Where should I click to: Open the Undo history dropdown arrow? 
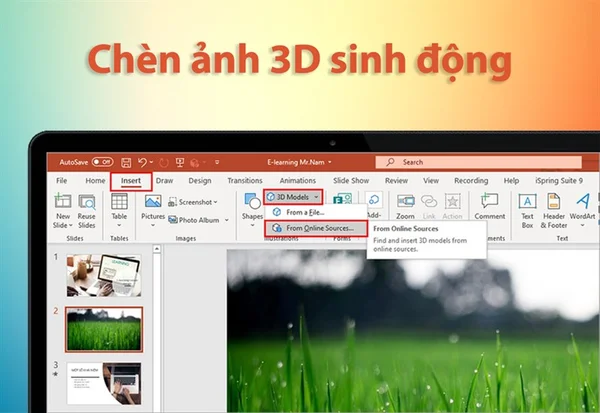pos(152,162)
